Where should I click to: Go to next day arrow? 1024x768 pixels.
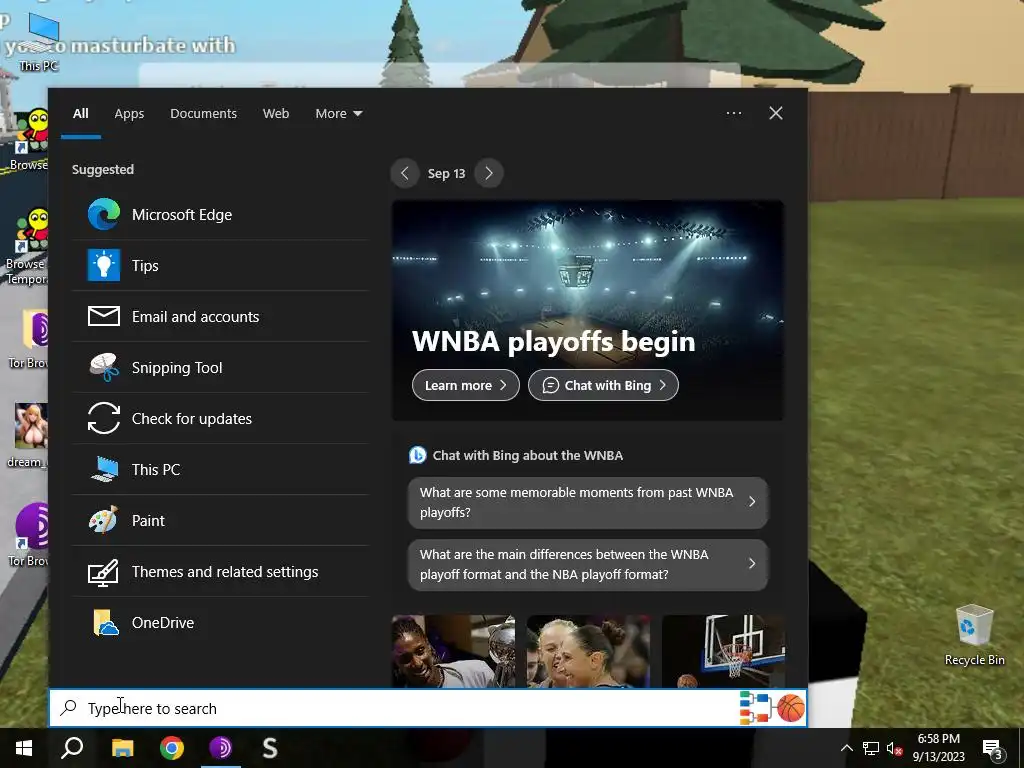pyautogui.click(x=489, y=173)
